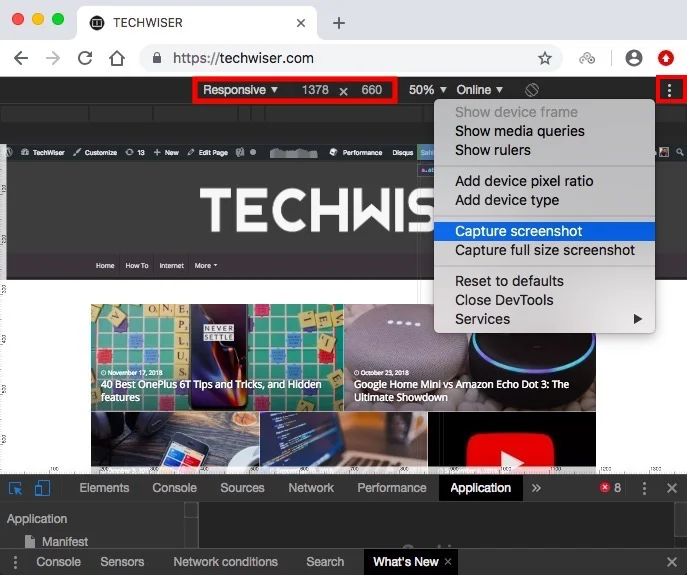Screen dimensions: 687x575
Task: Open the Chrome profile avatar
Action: coord(634,58)
